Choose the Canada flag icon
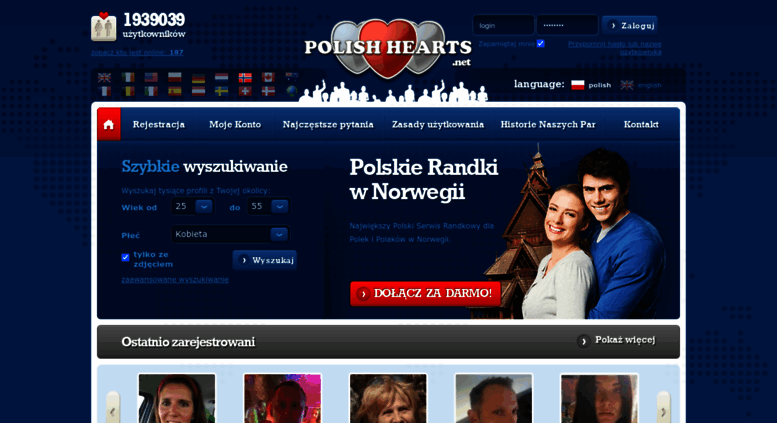Screen dimensions: 777x423 point(268,77)
